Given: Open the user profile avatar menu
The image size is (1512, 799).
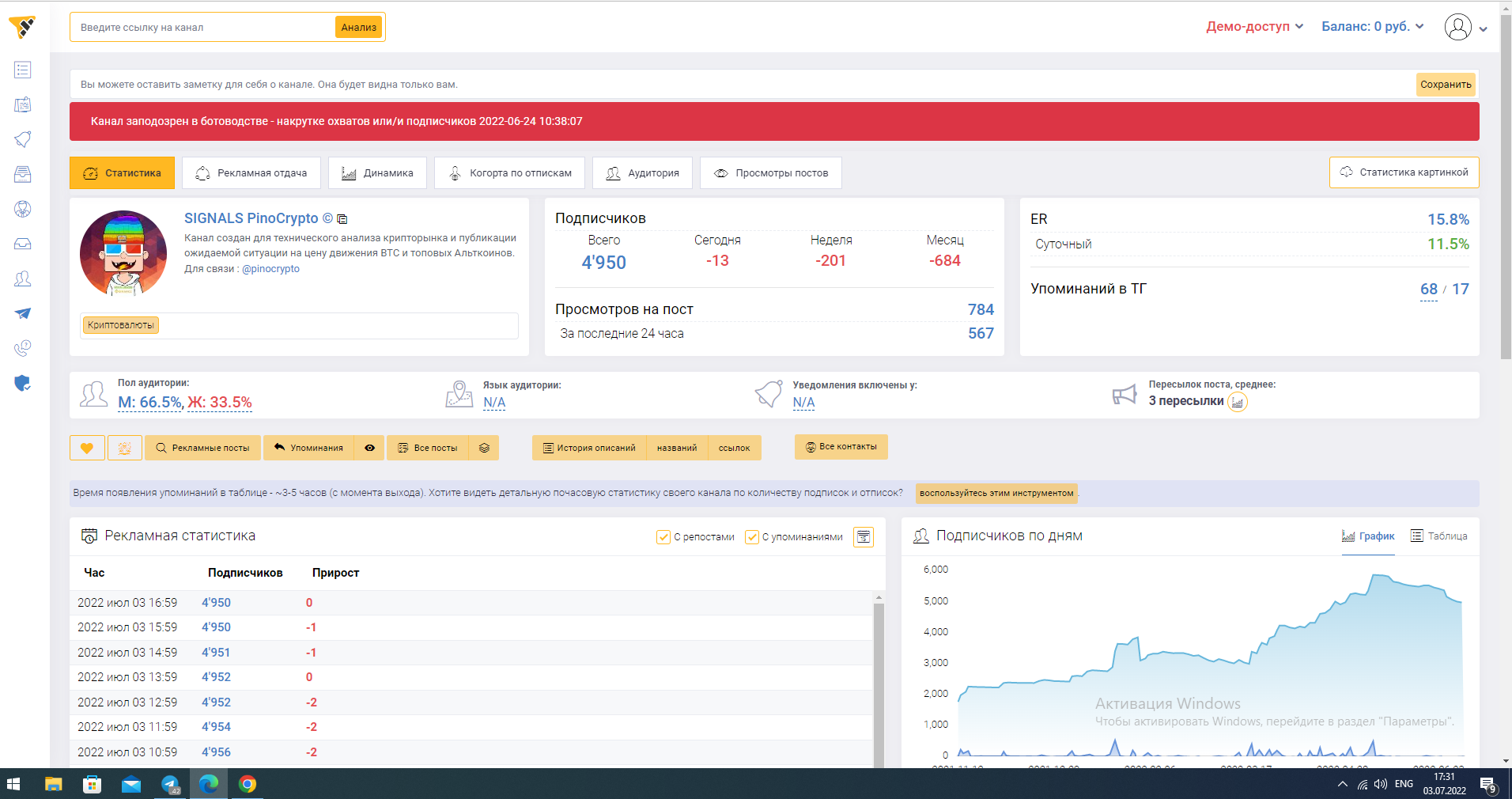Looking at the screenshot, I should pos(1458,27).
